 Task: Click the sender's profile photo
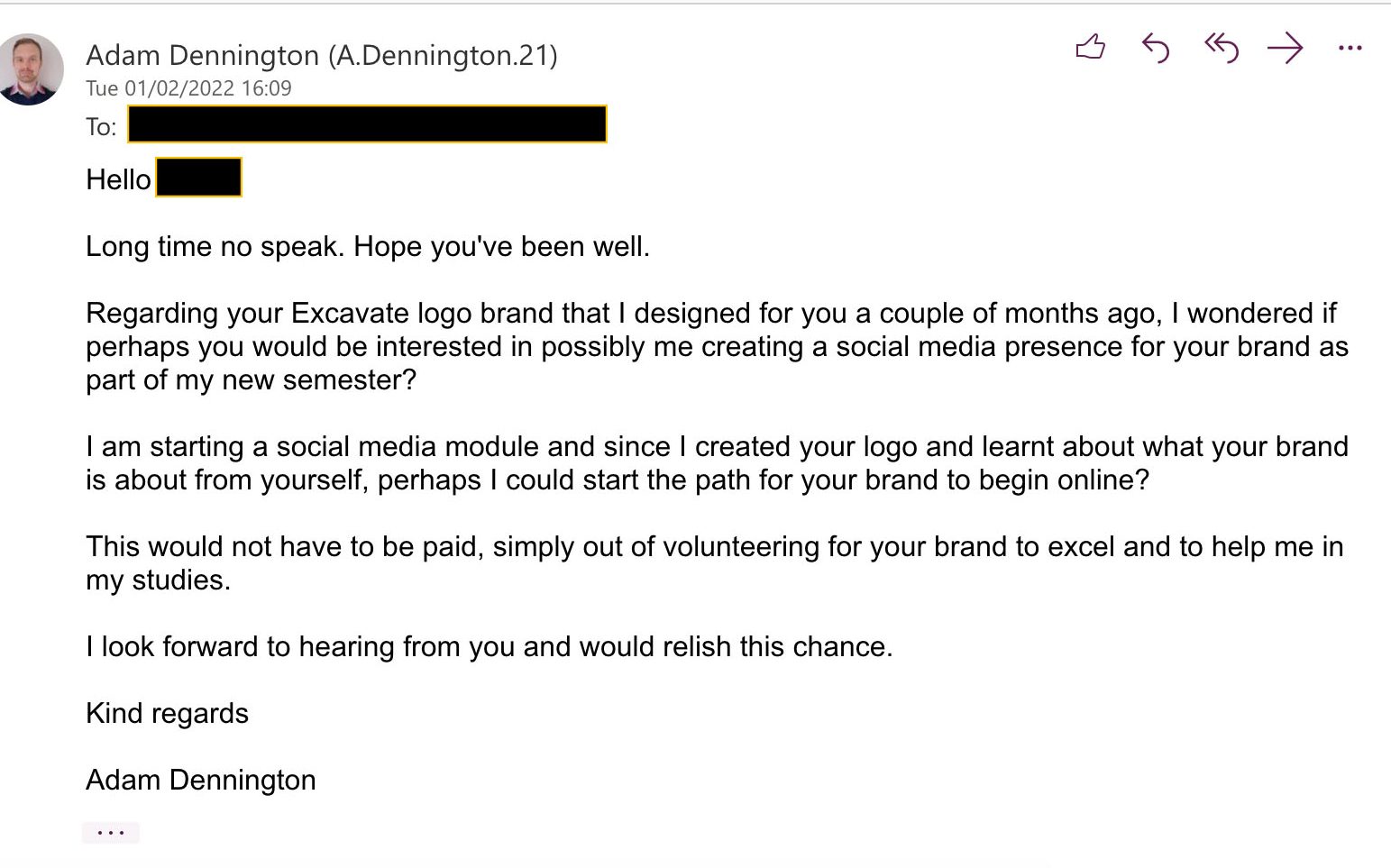(32, 69)
